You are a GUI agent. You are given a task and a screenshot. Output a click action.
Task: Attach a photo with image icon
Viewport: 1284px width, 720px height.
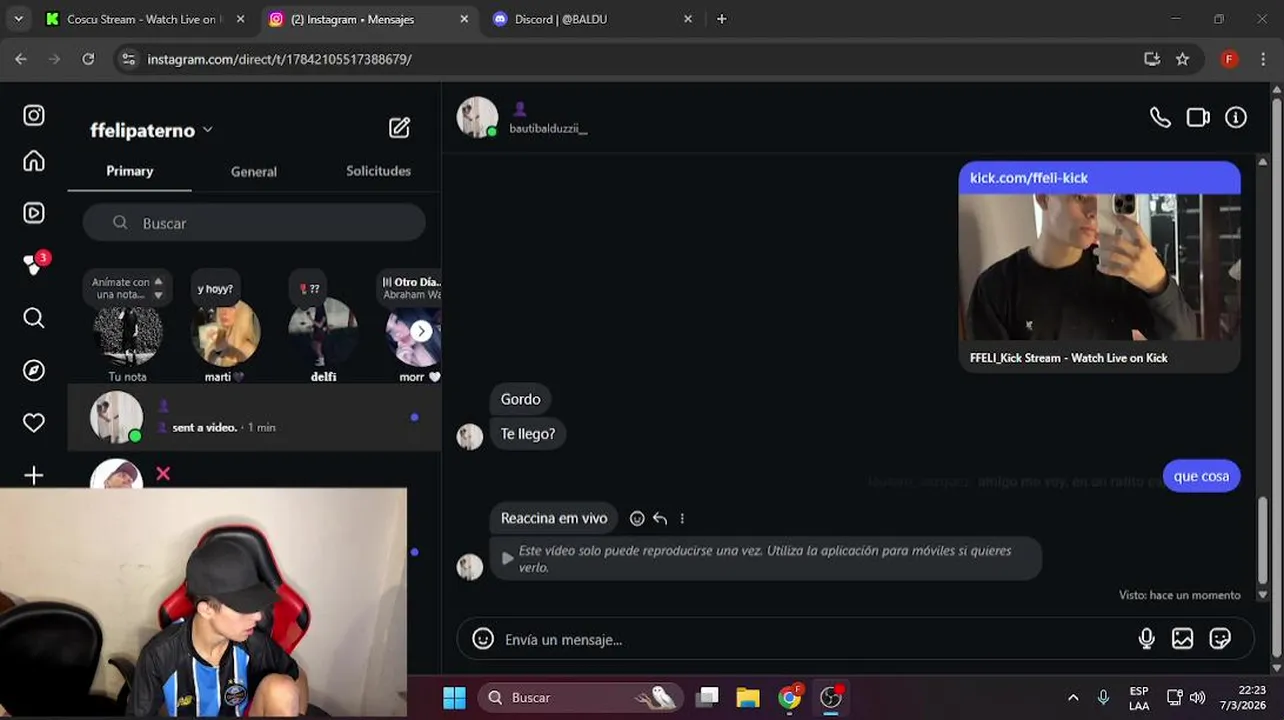[1182, 639]
